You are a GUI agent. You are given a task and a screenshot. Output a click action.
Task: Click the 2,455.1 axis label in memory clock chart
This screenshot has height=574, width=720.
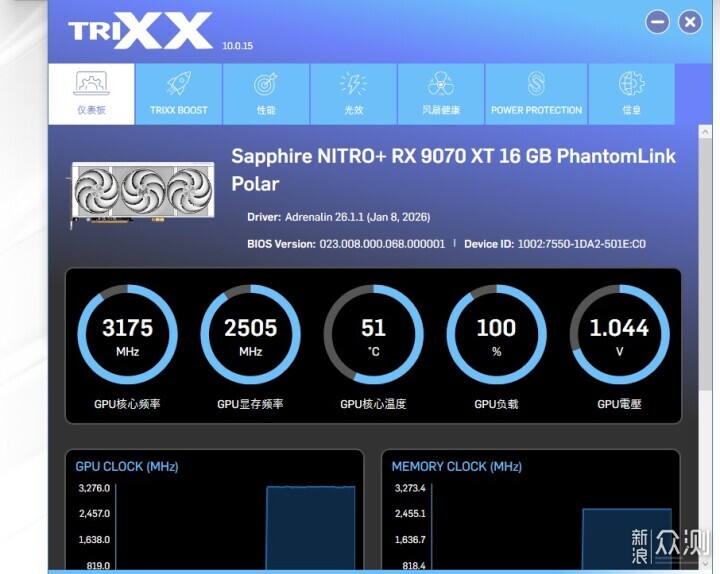(x=410, y=514)
